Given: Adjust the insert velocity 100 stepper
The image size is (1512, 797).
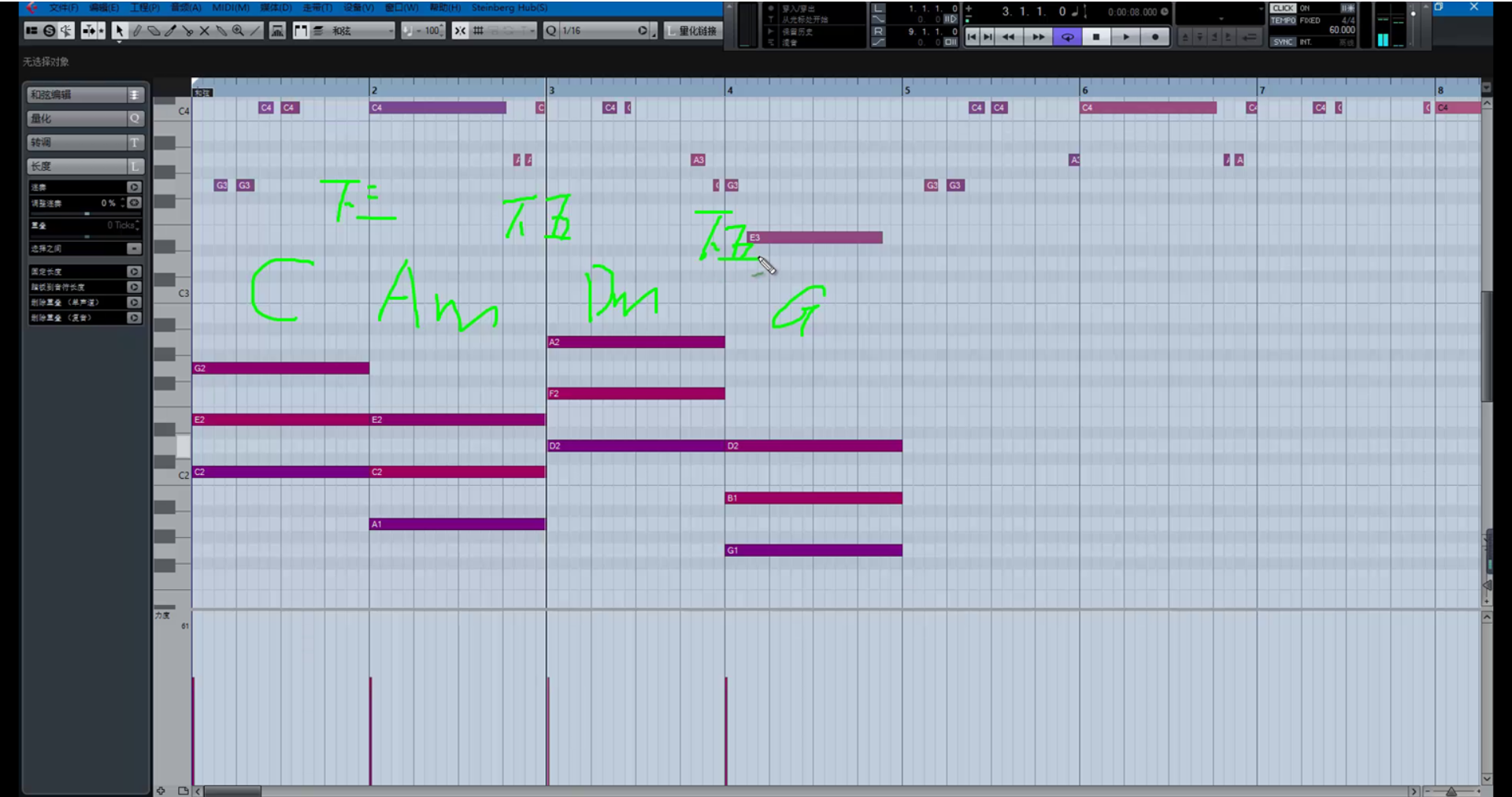Looking at the screenshot, I should [442, 31].
